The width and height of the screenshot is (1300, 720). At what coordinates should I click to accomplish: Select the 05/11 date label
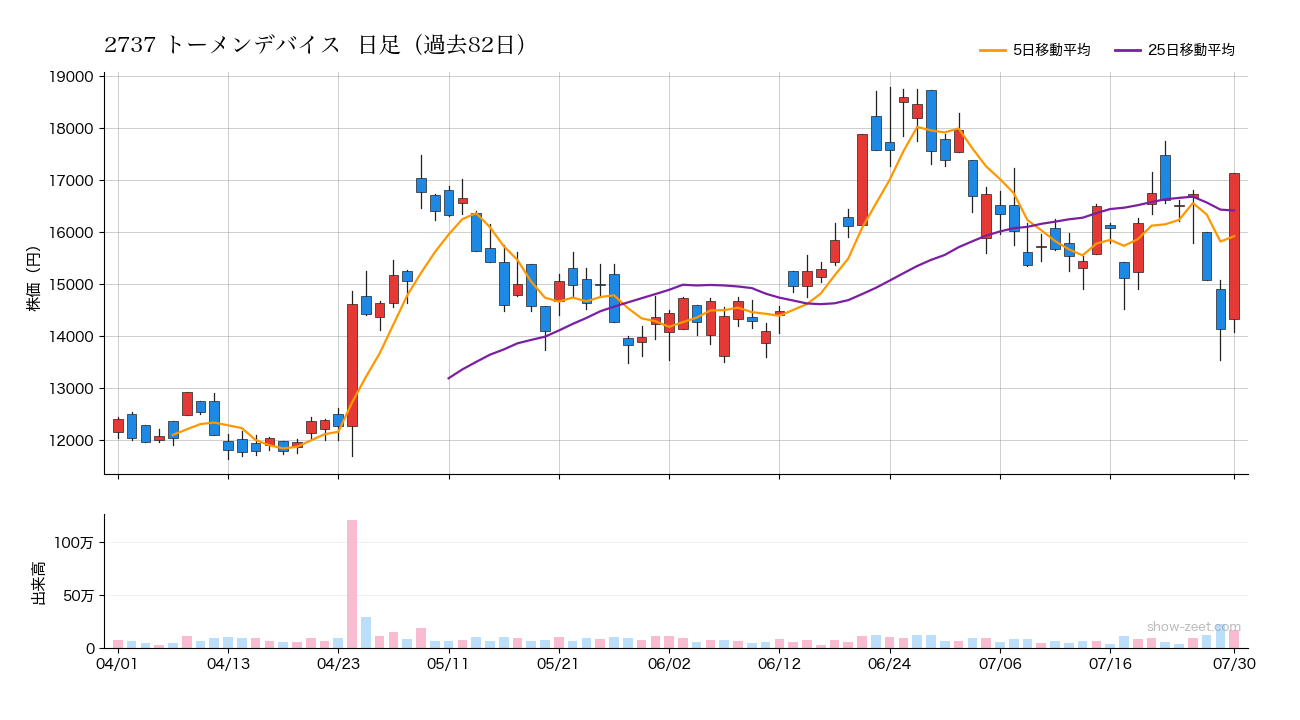click(448, 664)
